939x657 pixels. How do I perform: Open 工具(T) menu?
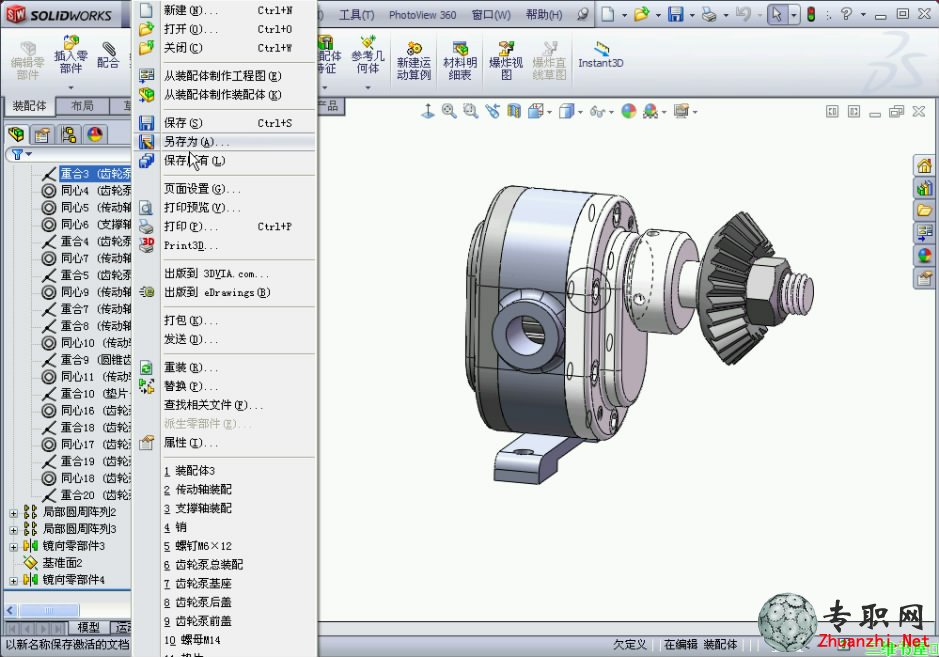click(356, 15)
